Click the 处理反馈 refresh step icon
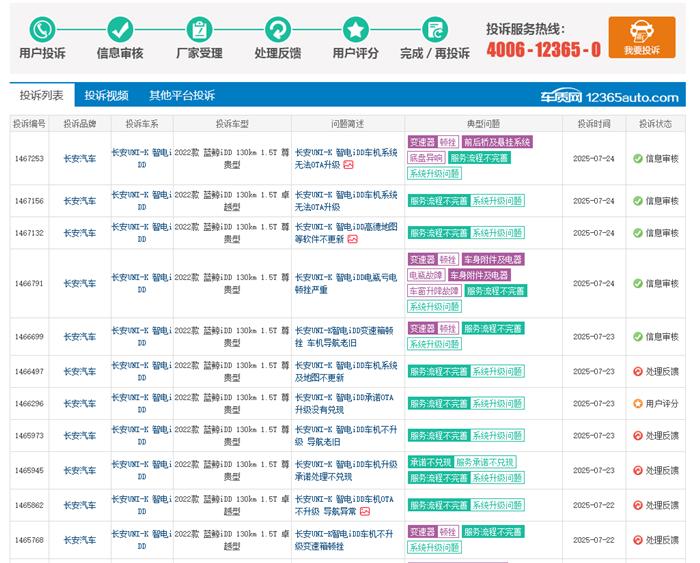Viewport: 700px width, 563px height. click(x=278, y=29)
